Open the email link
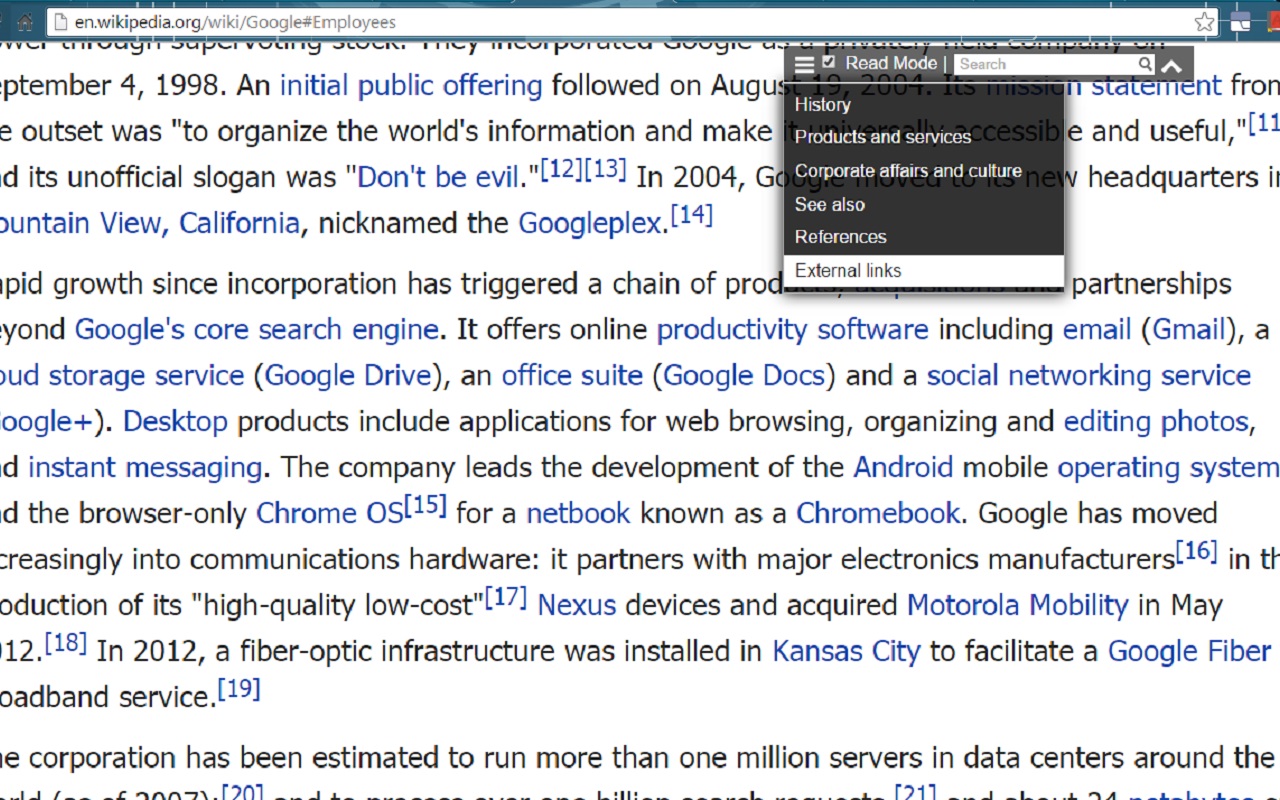This screenshot has width=1280, height=800. click(1097, 329)
